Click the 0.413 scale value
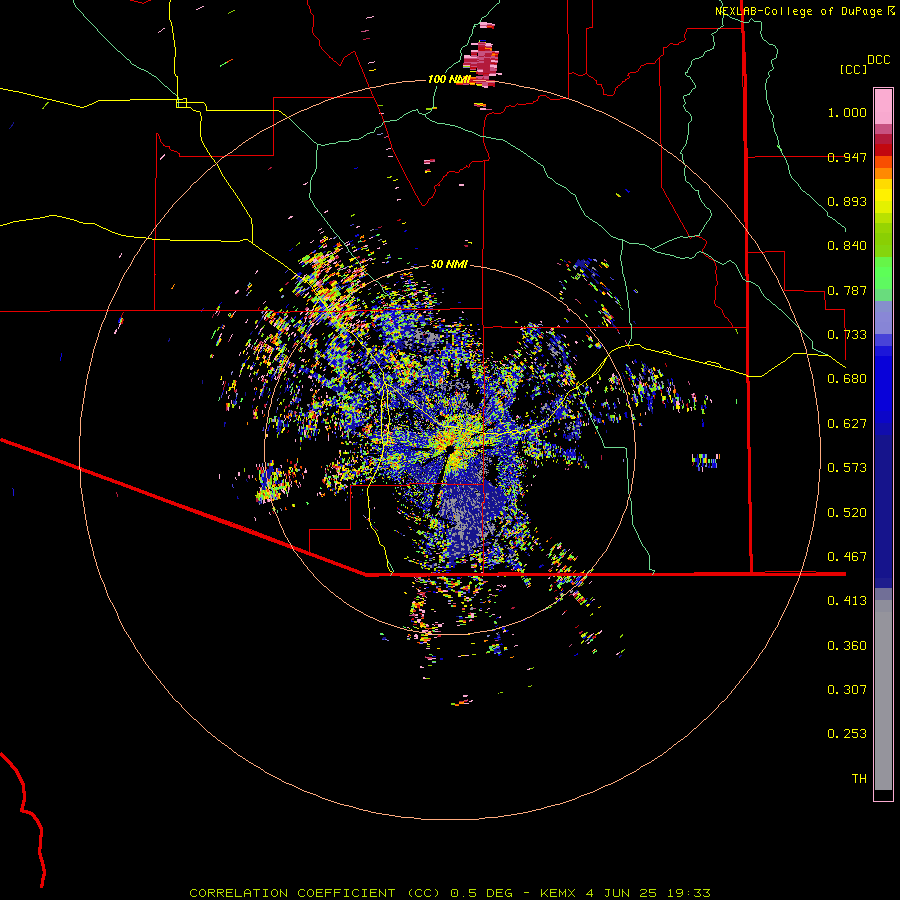900x900 pixels. coord(847,601)
